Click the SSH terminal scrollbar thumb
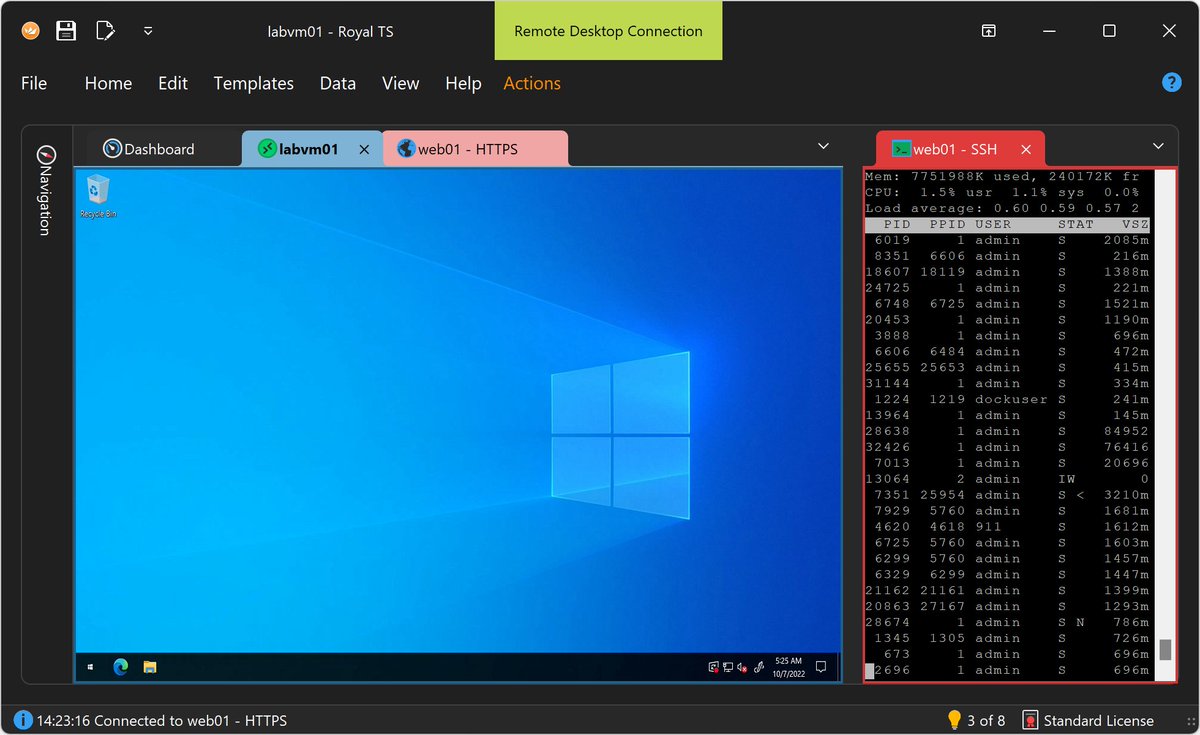Image resolution: width=1200 pixels, height=735 pixels. [x=1165, y=650]
